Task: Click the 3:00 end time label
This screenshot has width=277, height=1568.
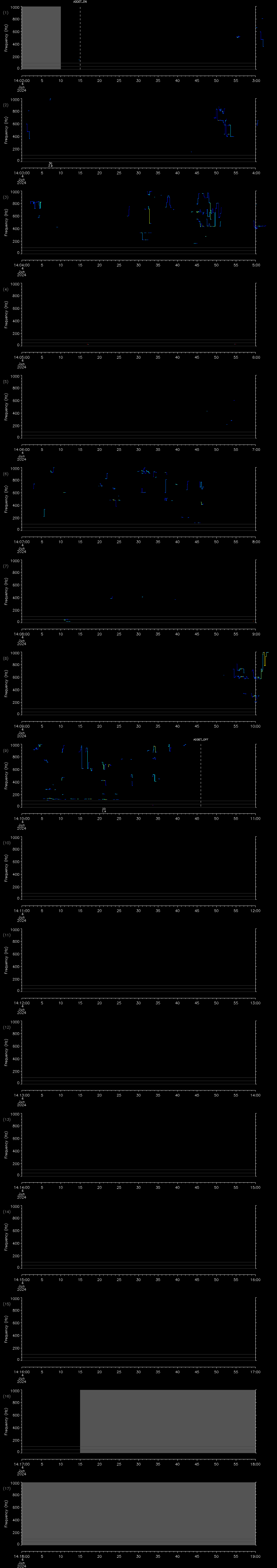Action: [256, 80]
